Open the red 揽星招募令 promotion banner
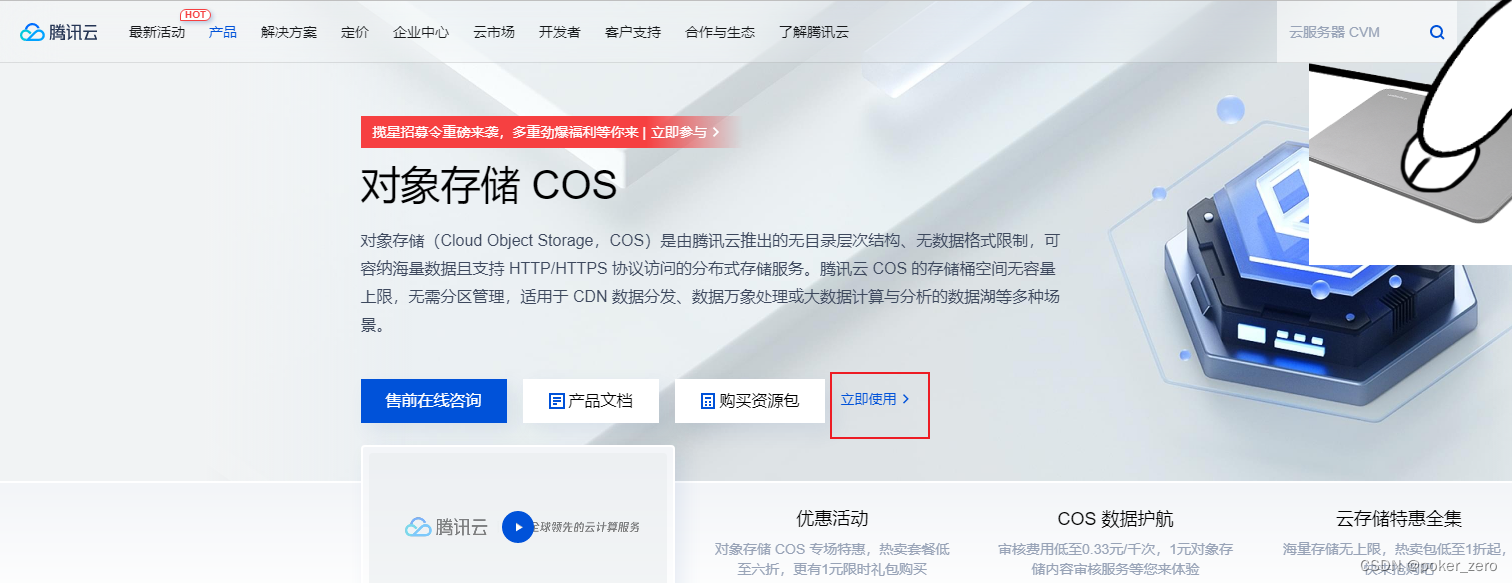1512x583 pixels. [549, 132]
